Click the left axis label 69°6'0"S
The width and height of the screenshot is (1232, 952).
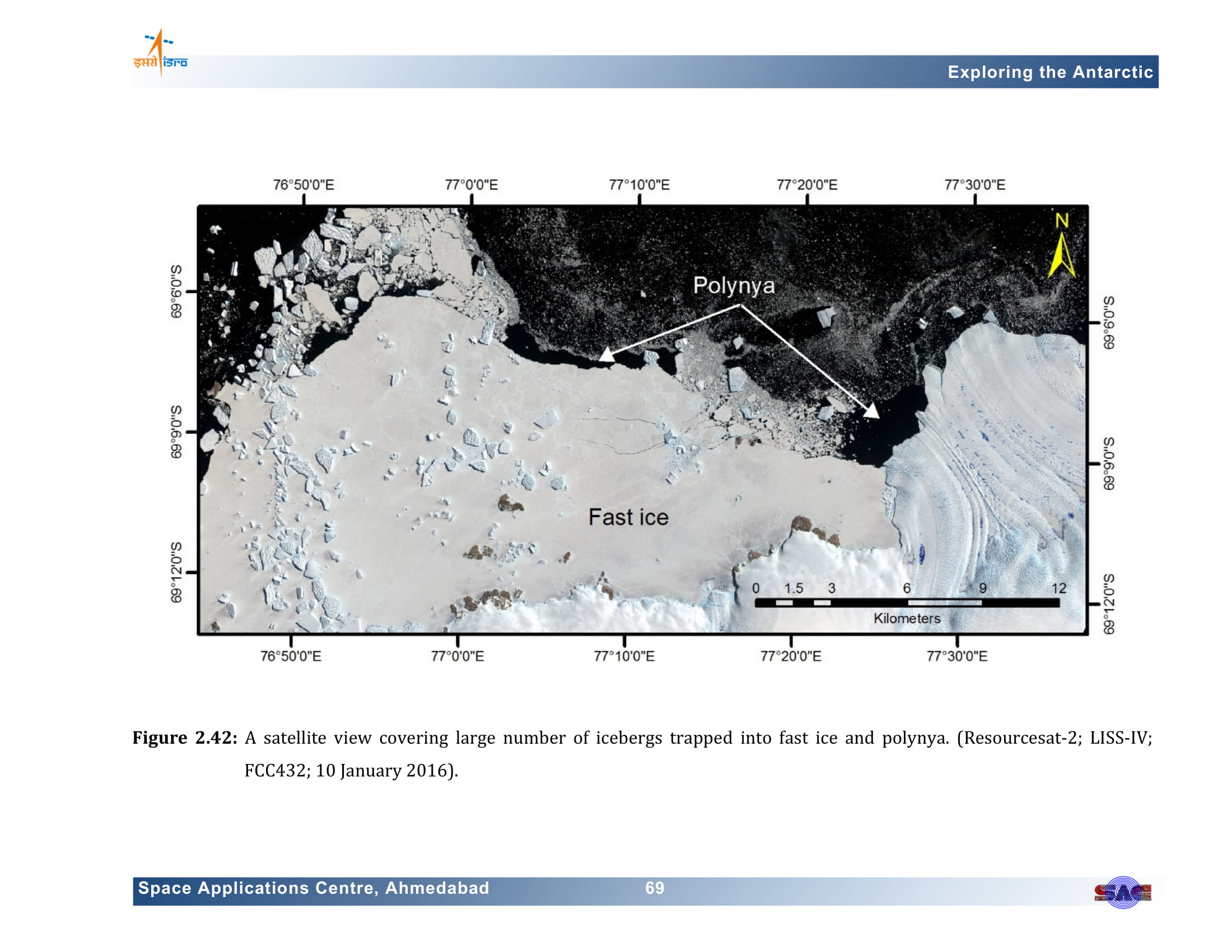(176, 292)
